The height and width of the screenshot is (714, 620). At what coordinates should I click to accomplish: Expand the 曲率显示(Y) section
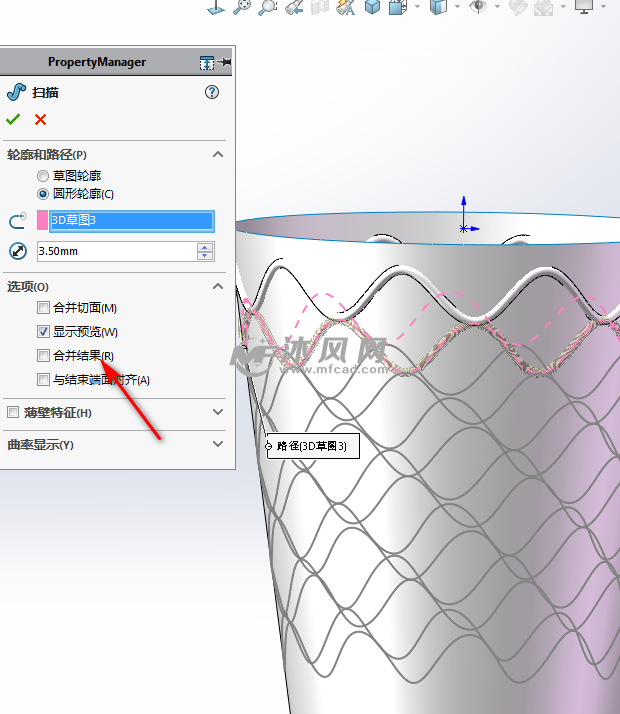[218, 444]
